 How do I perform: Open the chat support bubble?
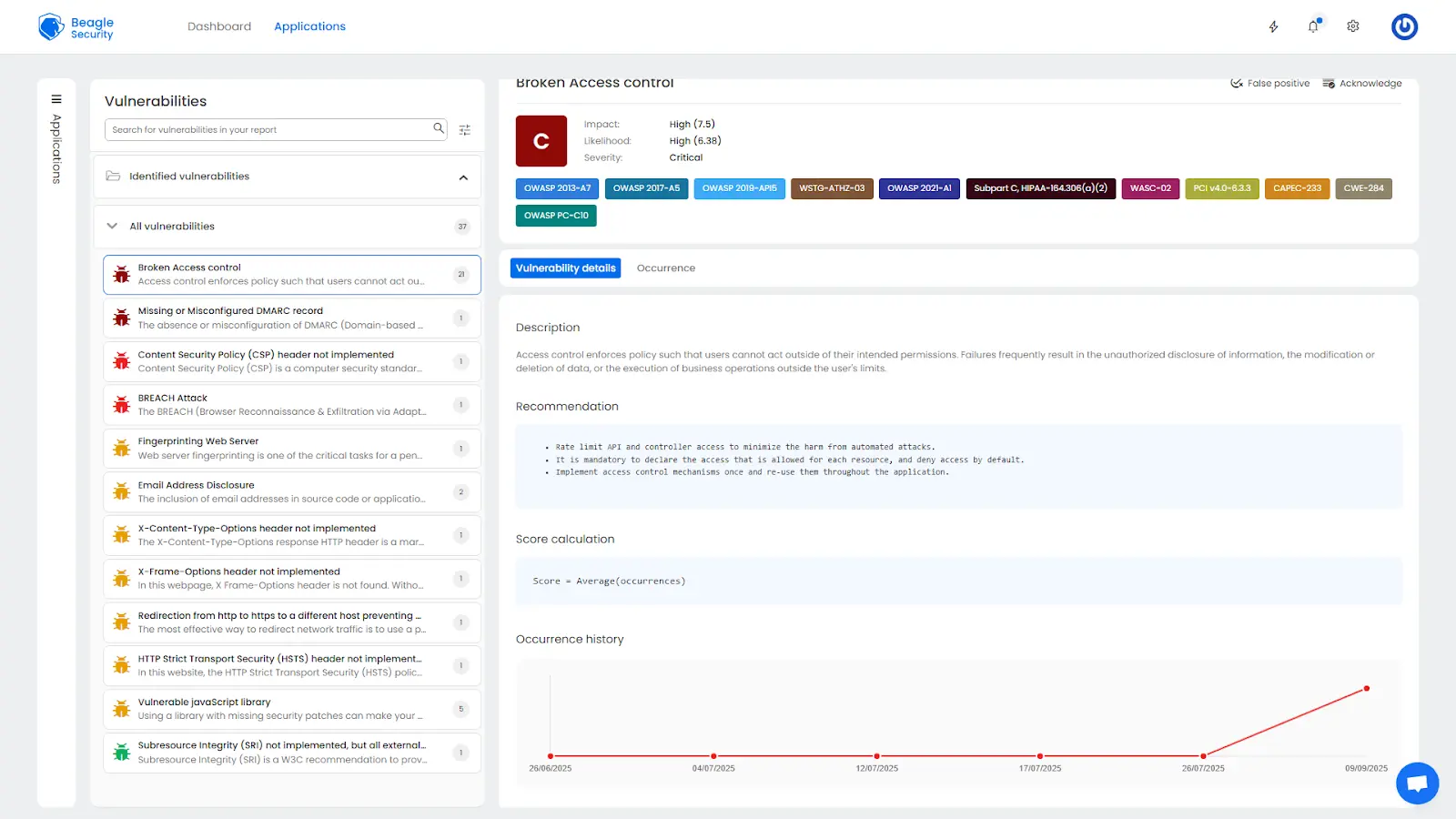[1416, 783]
